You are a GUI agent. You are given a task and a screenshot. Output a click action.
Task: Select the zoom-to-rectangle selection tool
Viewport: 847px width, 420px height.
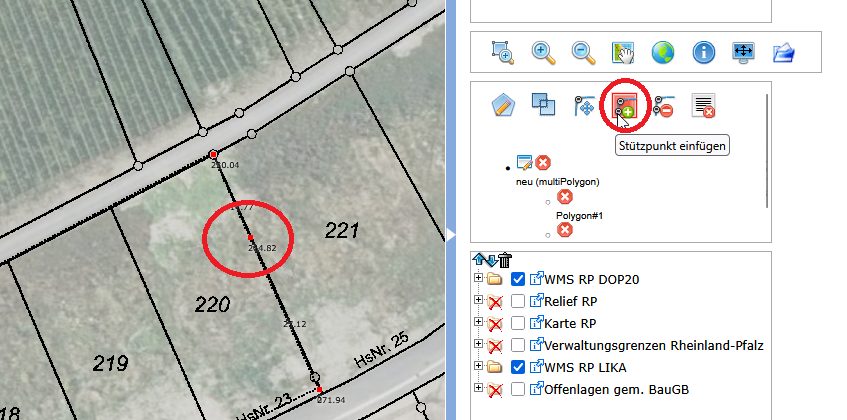[x=502, y=52]
